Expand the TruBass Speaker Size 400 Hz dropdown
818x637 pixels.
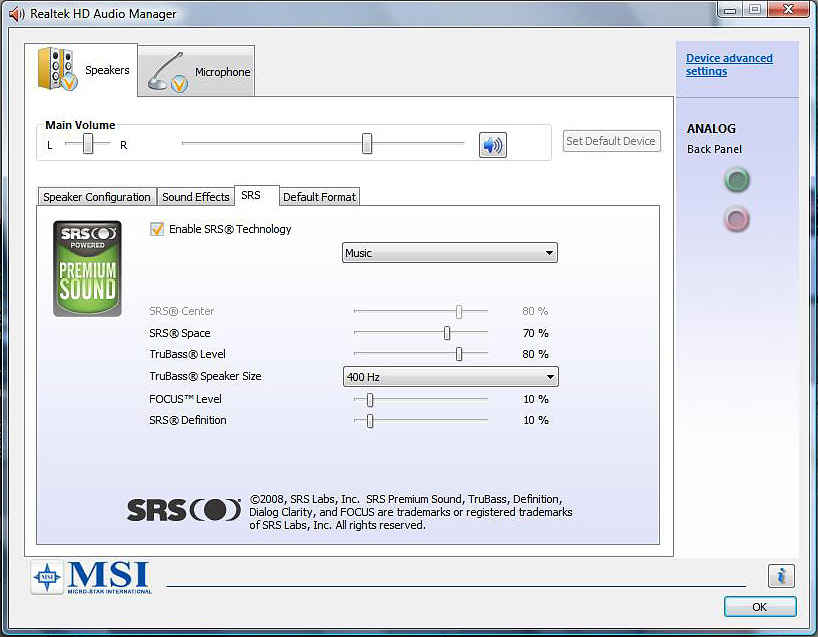tap(451, 377)
